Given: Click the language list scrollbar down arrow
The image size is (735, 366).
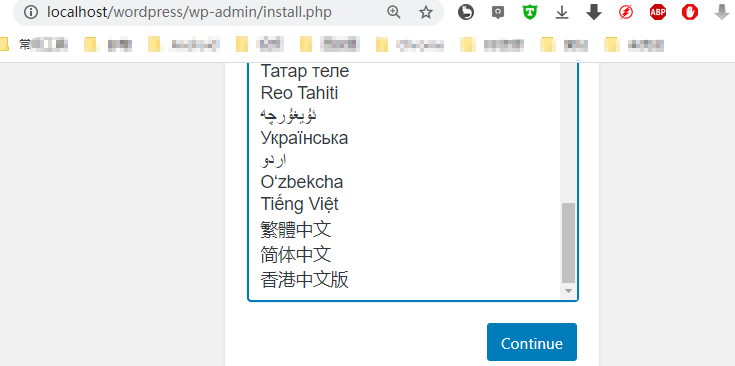Looking at the screenshot, I should coord(569,291).
